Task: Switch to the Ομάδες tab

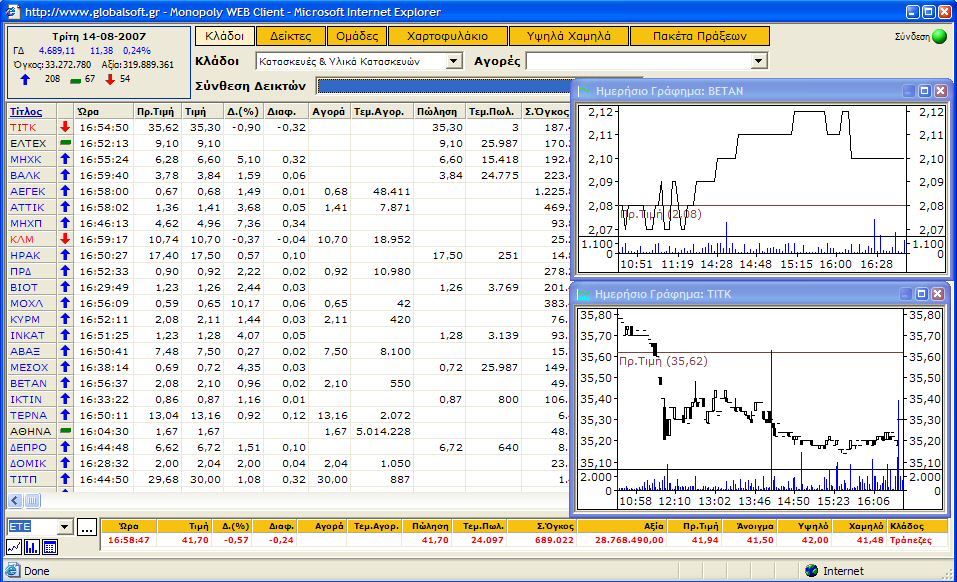Action: [x=357, y=36]
